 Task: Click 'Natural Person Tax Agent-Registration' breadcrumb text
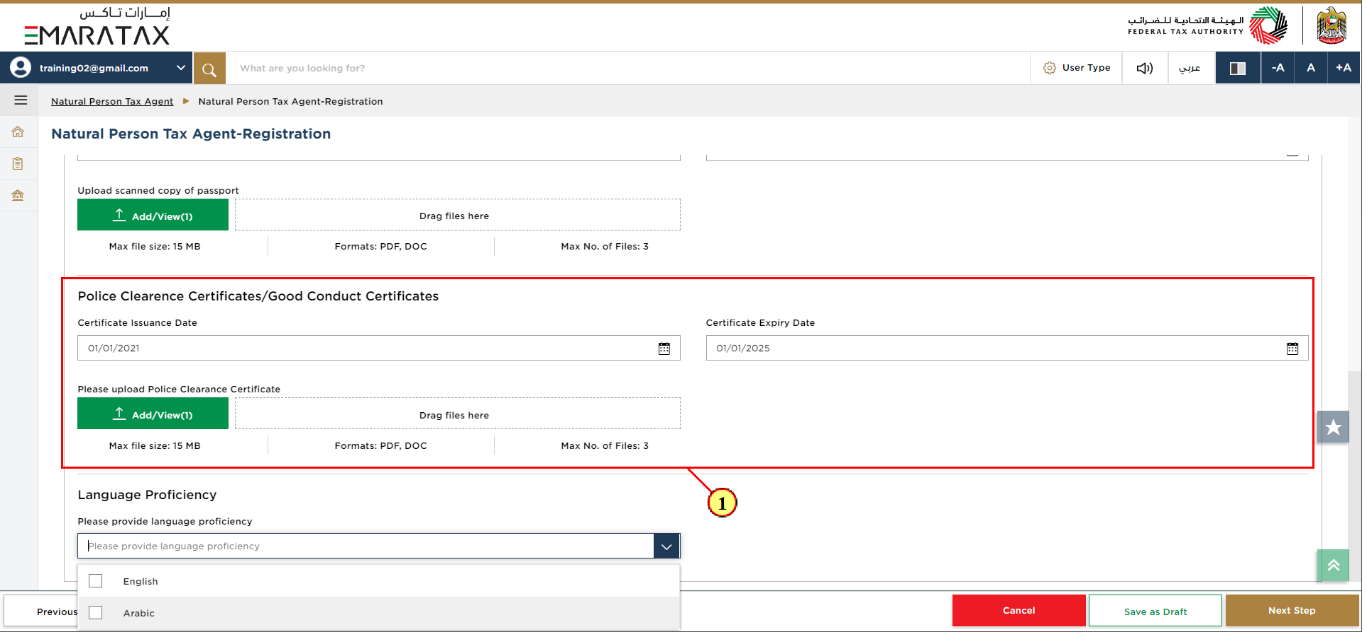[x=291, y=101]
